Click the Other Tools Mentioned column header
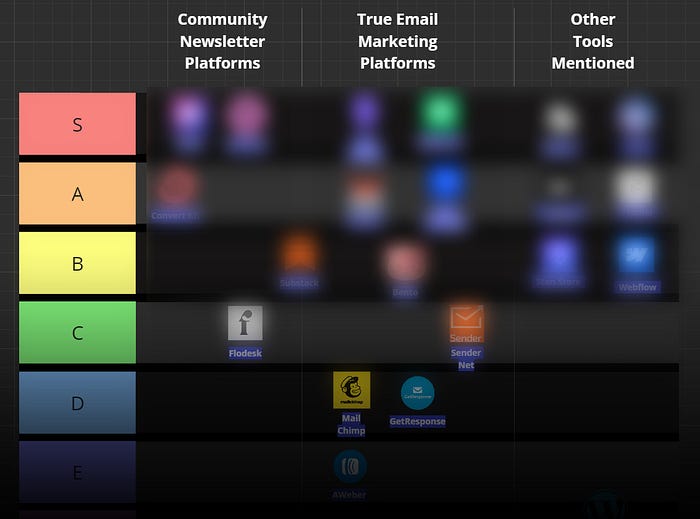700x519 pixels. point(593,41)
